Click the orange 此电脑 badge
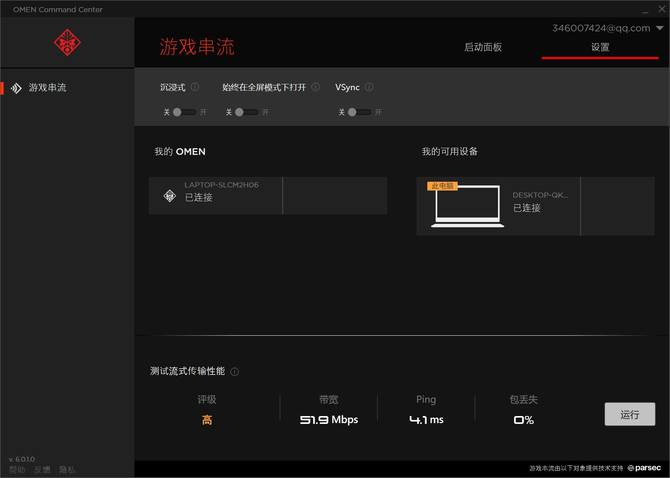670x478 pixels. [442, 186]
